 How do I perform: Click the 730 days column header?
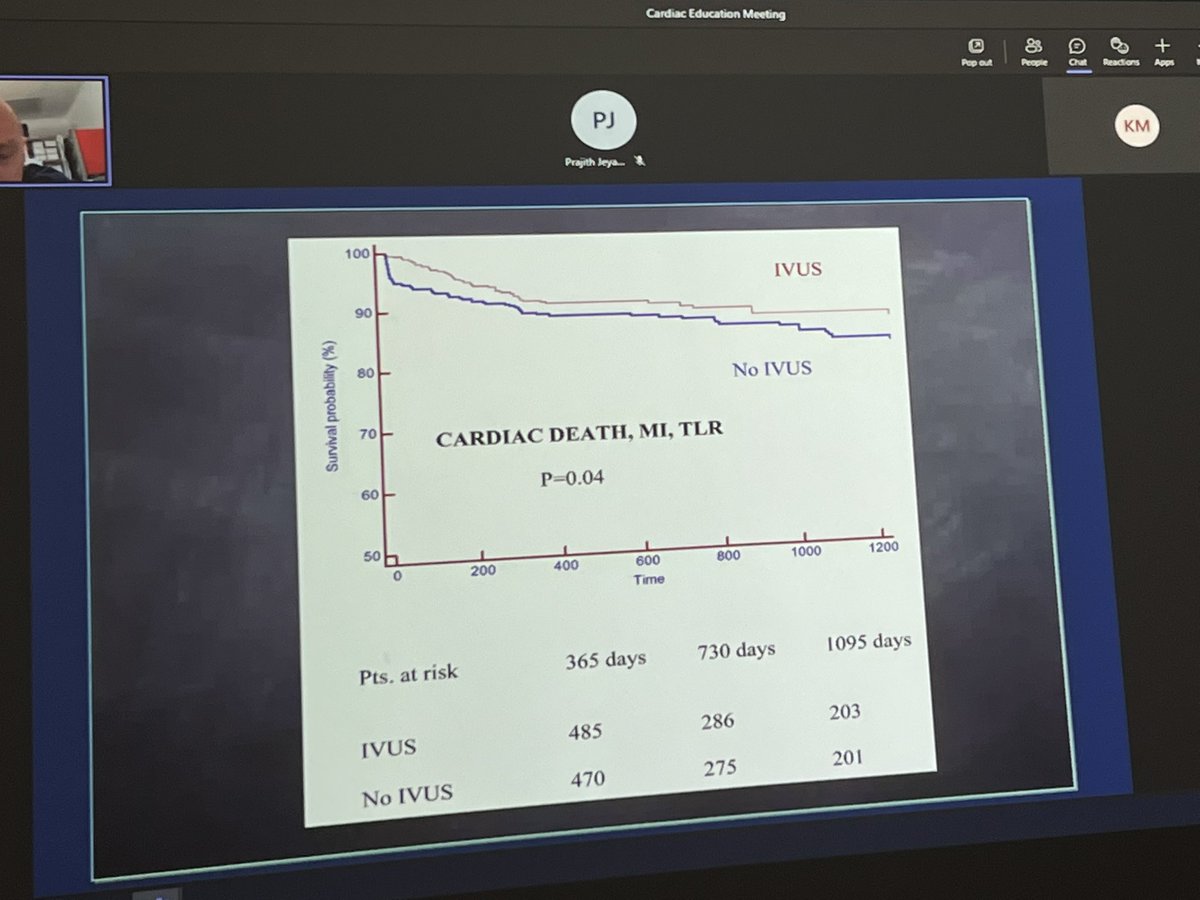point(736,651)
